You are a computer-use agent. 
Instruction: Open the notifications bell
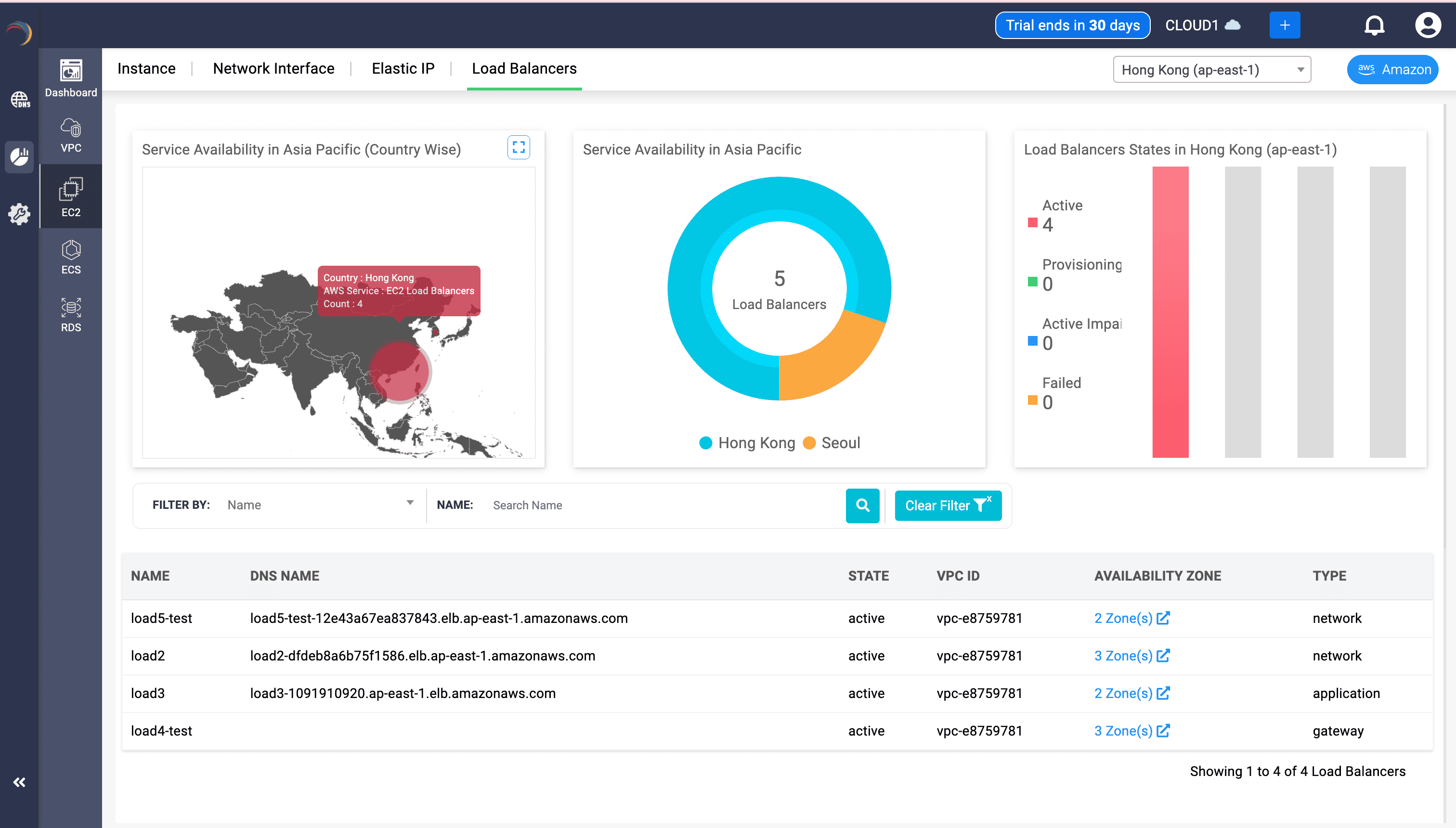[1374, 26]
